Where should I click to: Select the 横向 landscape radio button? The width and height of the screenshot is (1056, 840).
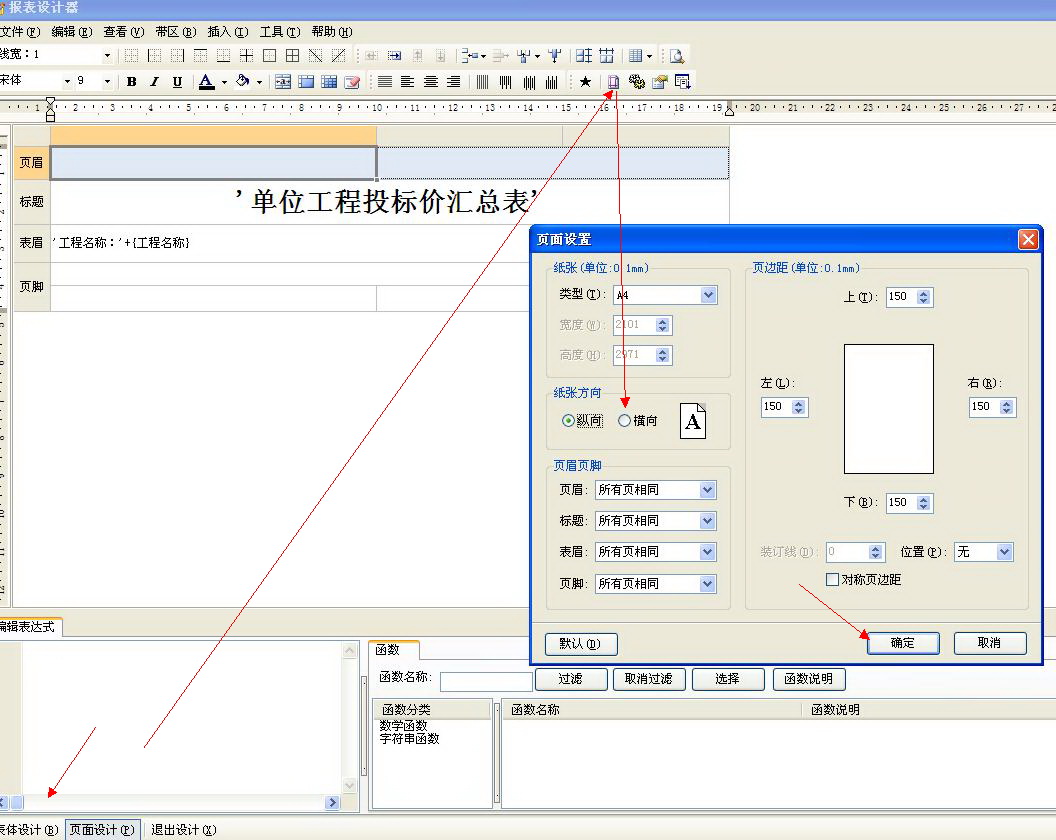[624, 420]
